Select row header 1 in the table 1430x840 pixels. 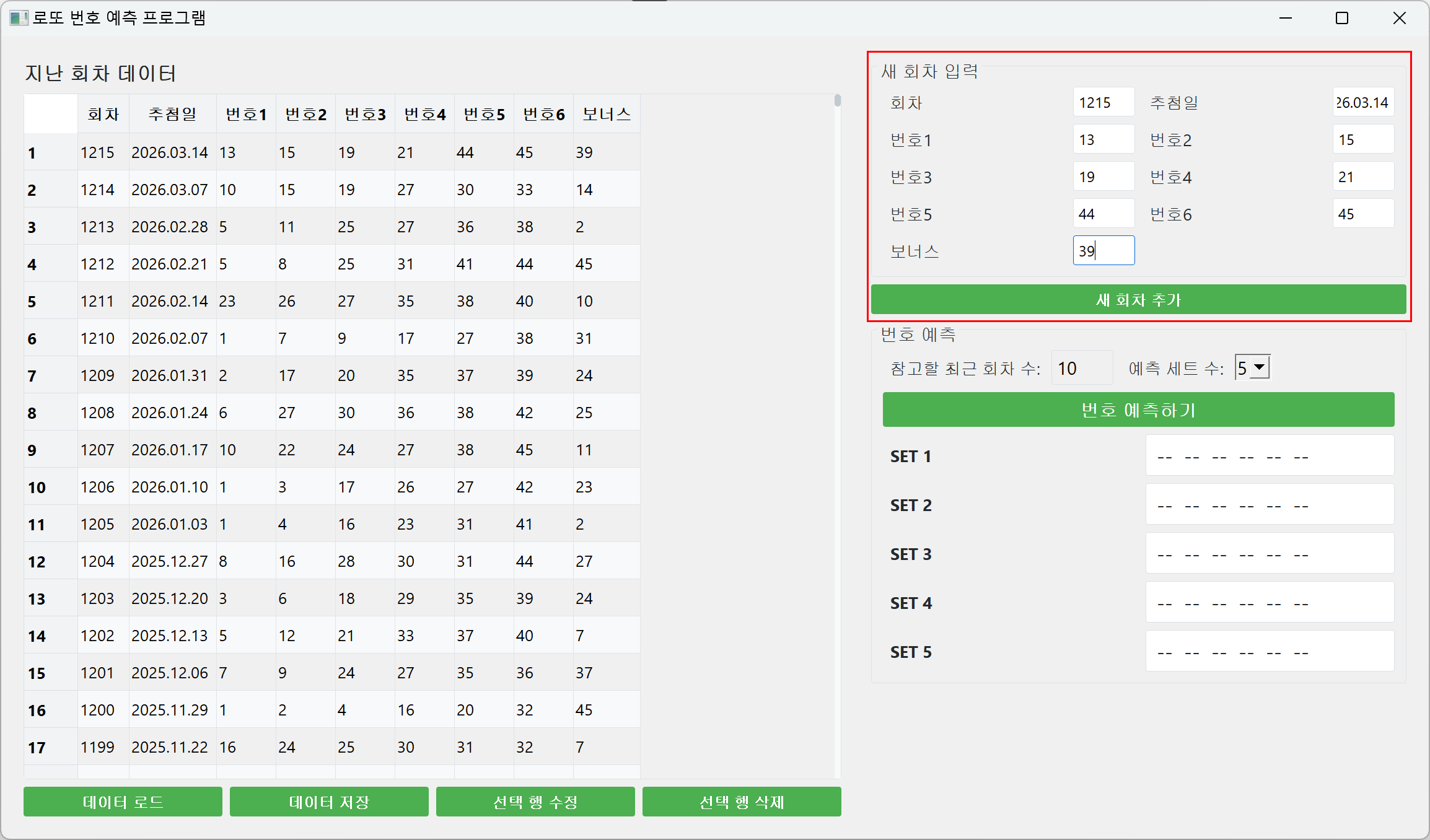coord(50,152)
